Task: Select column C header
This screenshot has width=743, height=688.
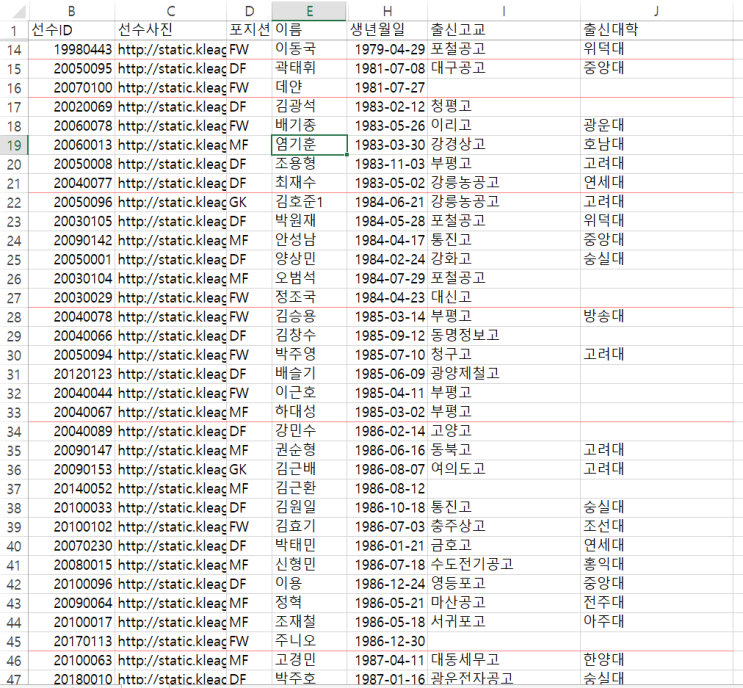Action: click(171, 10)
